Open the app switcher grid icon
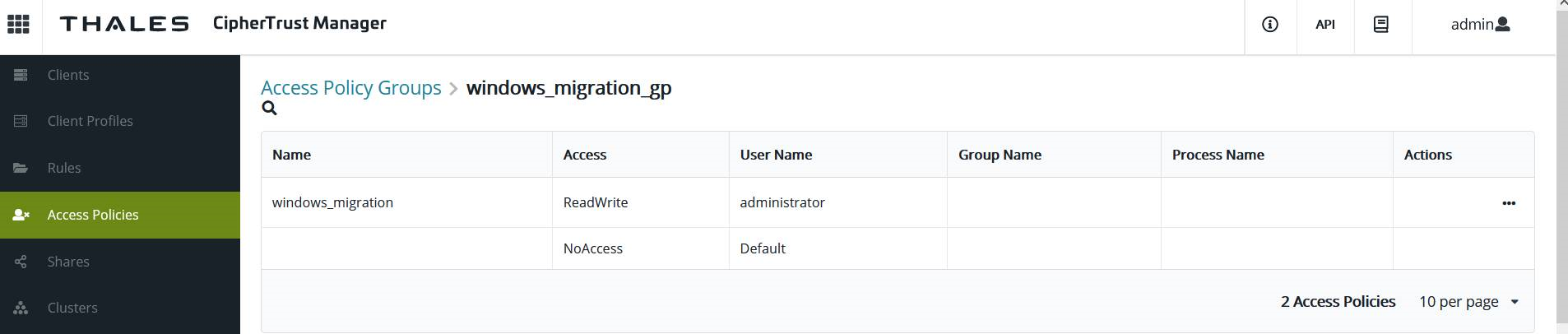Screen dimensions: 1568x334 pos(18,24)
